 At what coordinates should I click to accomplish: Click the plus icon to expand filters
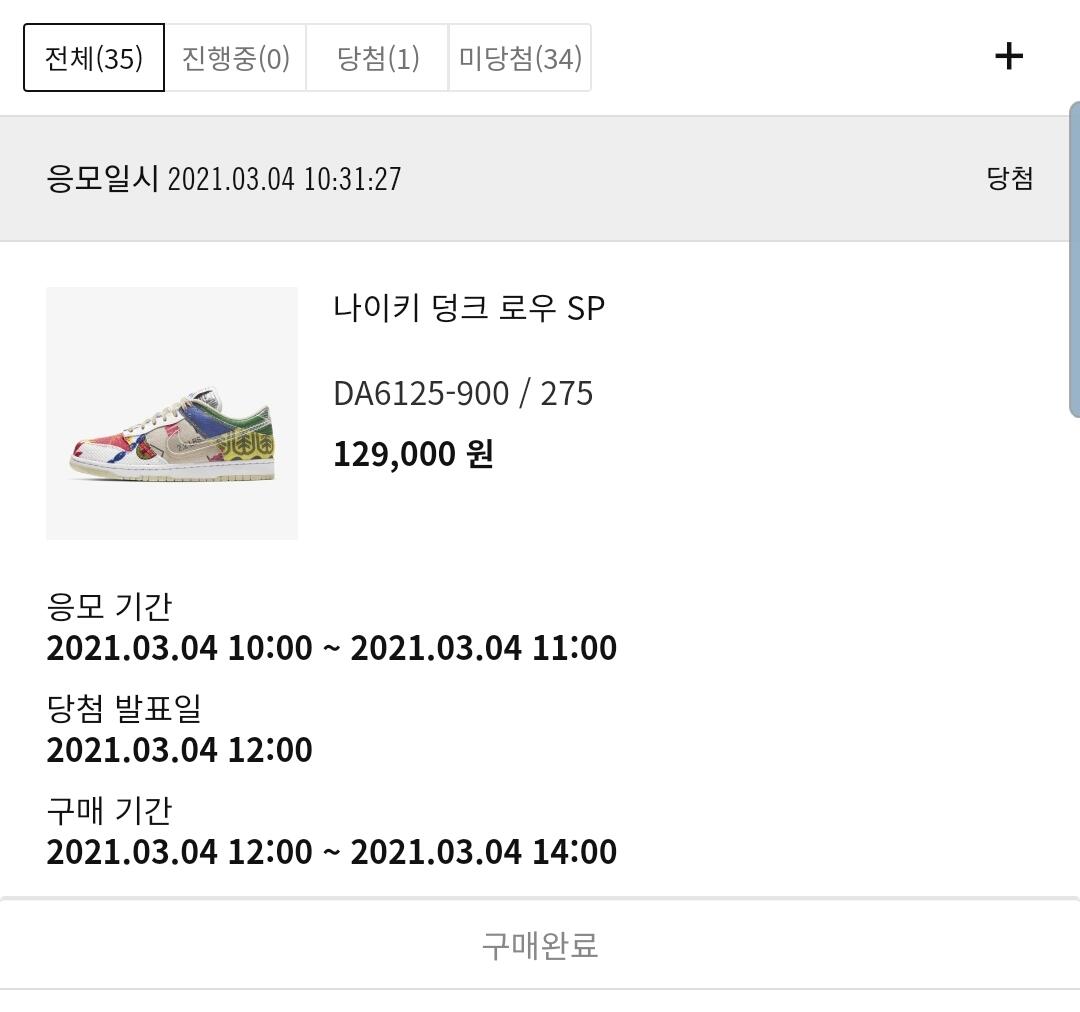pos(1008,56)
